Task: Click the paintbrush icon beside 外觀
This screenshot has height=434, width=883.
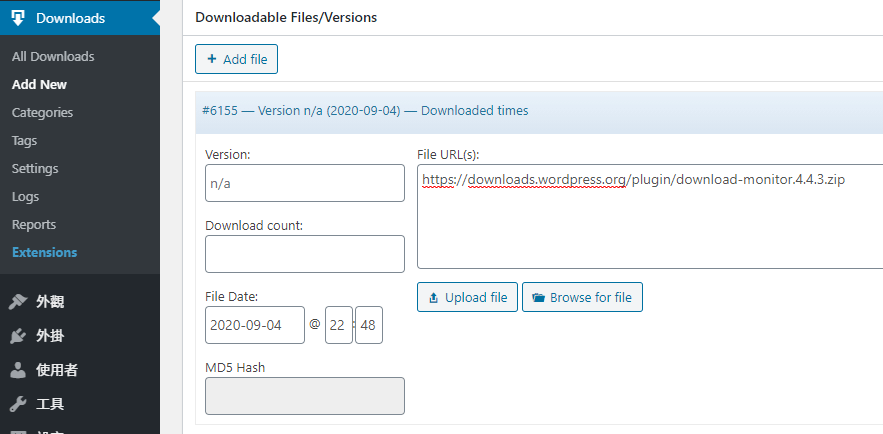Action: (18, 302)
